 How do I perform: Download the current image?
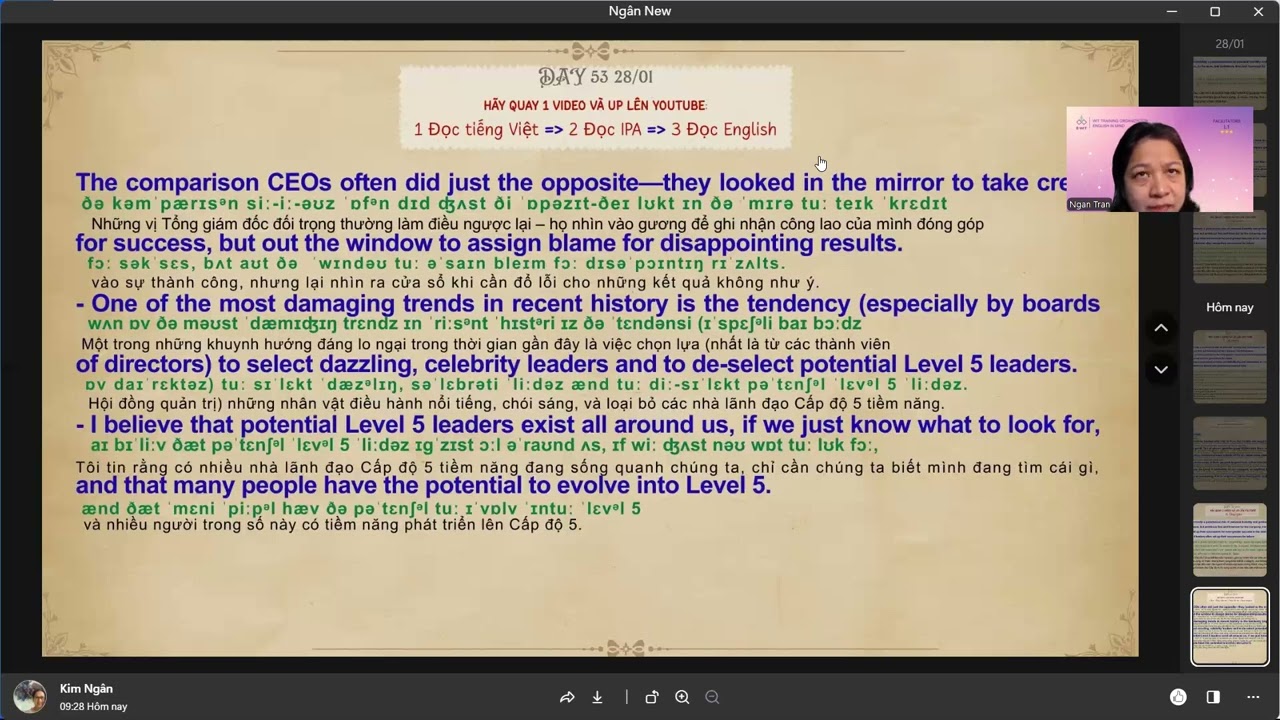tap(597, 697)
